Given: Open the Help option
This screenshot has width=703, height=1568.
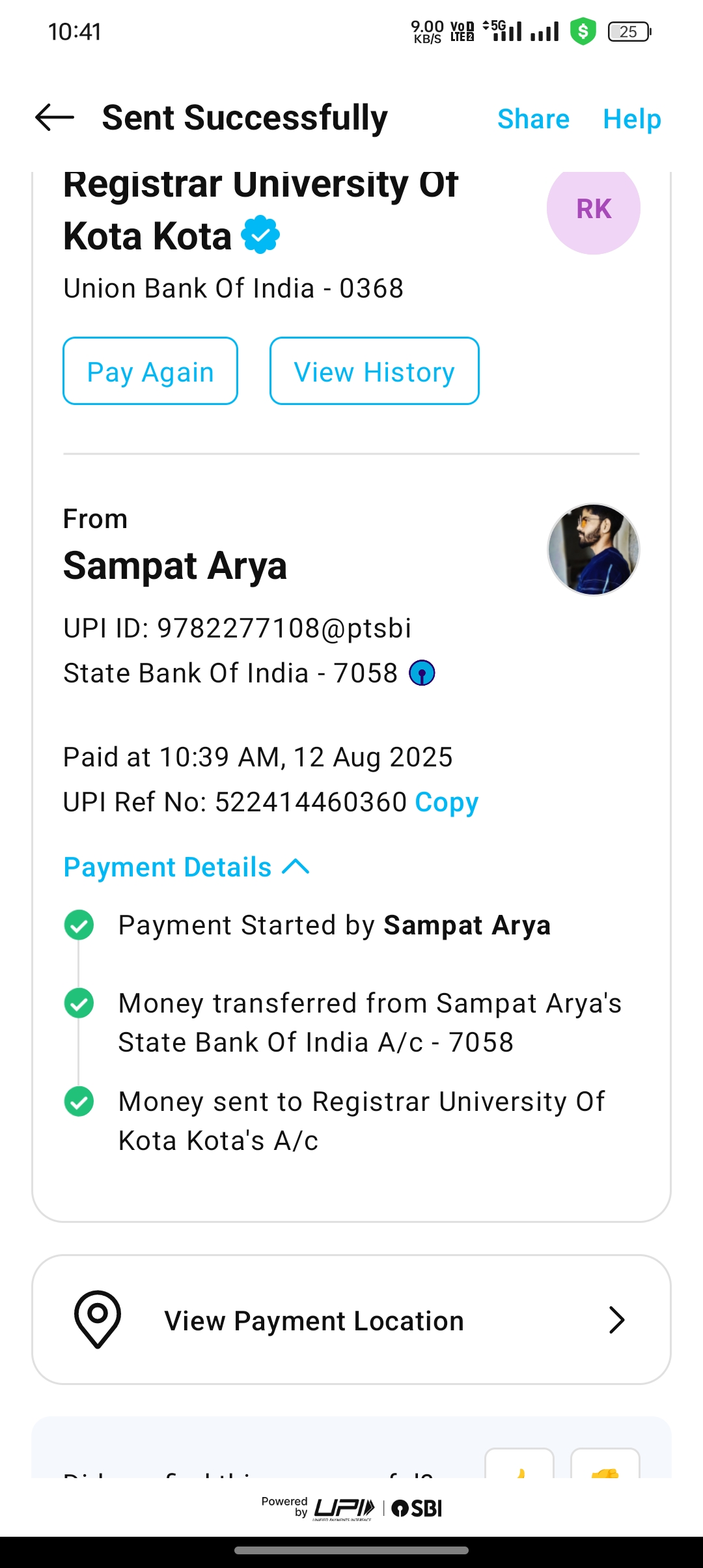Looking at the screenshot, I should [631, 119].
